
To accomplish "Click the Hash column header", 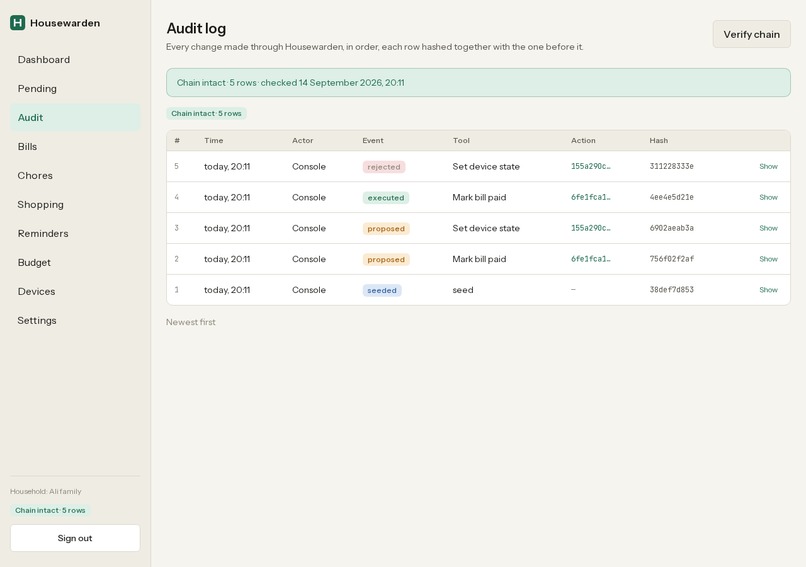I will click(x=658, y=140).
